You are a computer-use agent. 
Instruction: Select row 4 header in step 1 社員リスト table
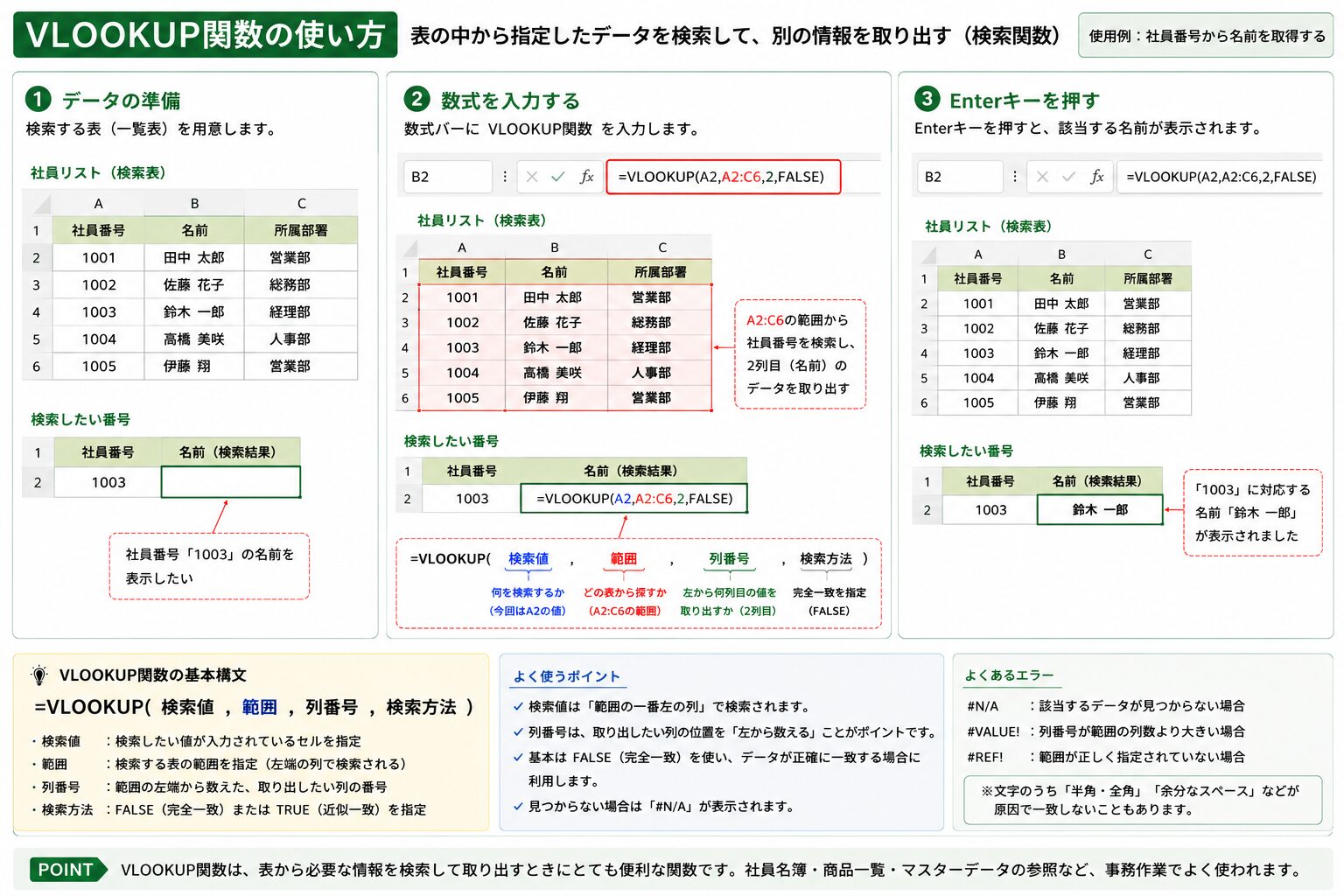(x=37, y=312)
